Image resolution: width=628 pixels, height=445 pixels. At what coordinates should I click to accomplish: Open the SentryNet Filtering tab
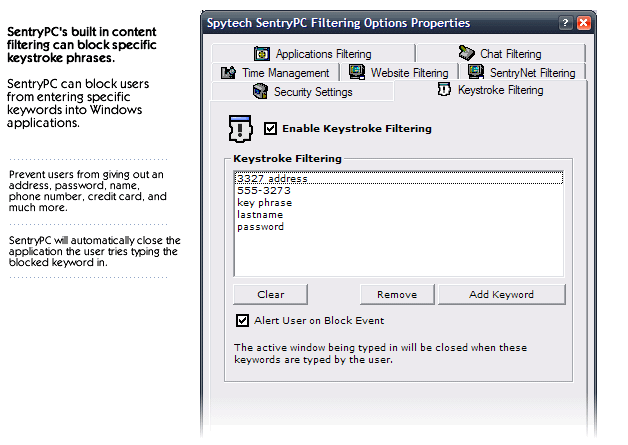point(522,72)
